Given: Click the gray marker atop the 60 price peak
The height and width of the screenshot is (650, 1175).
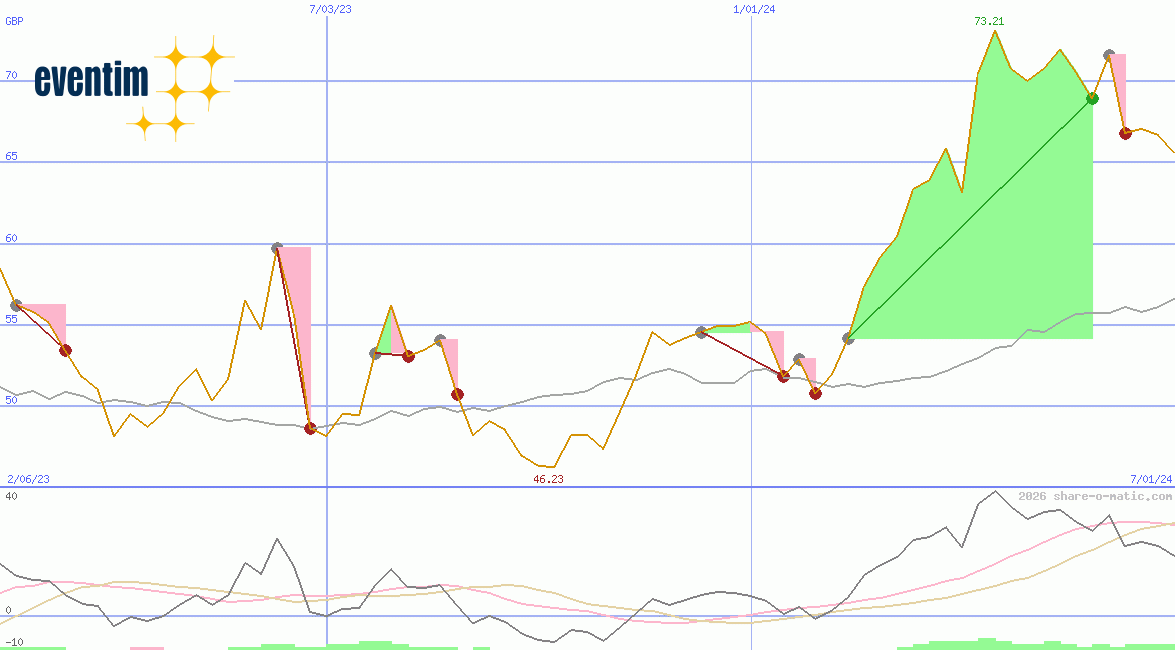Looking at the screenshot, I should point(277,247).
